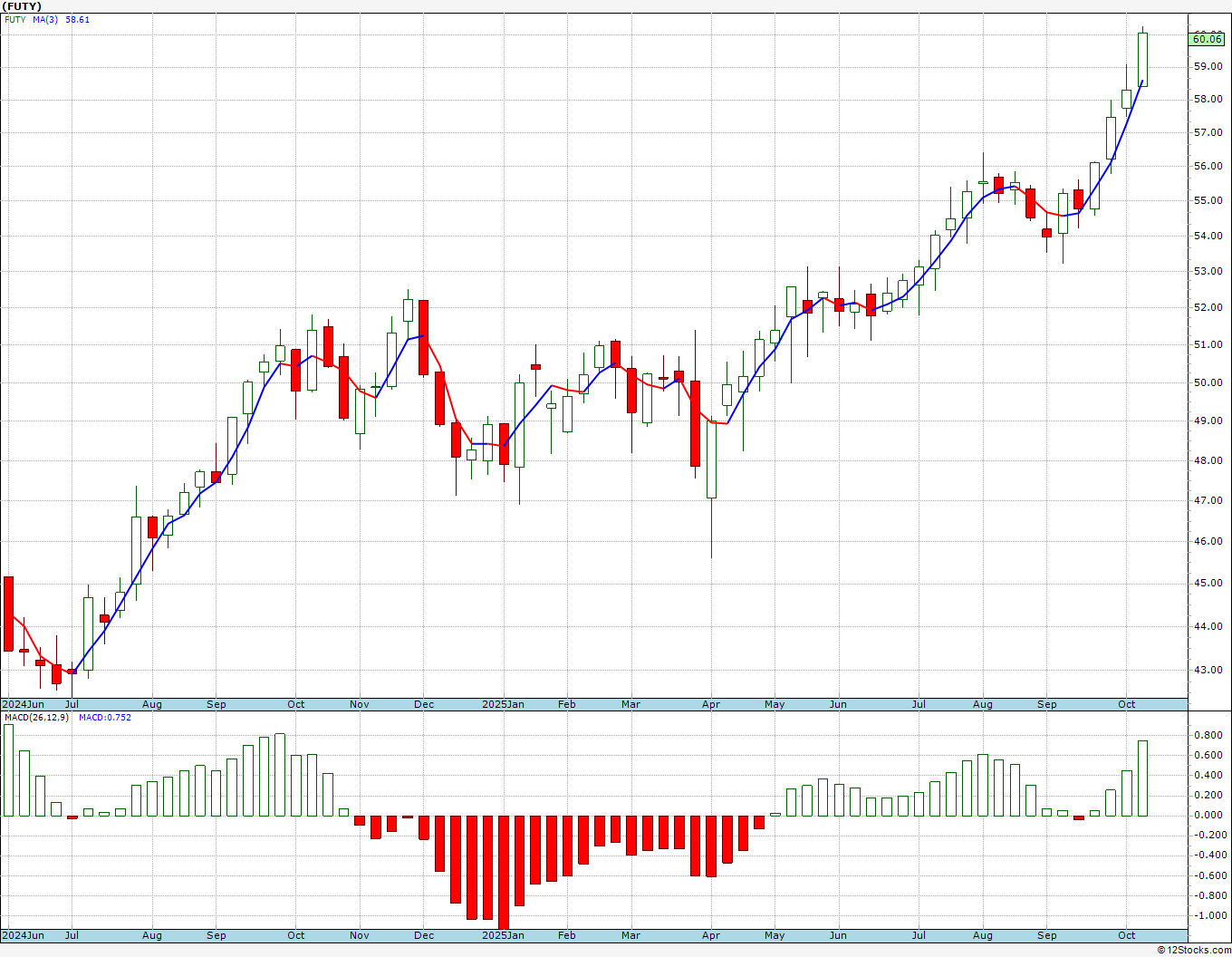
Task: Click the 2024Jun label on price chart date axis
Action: point(23,704)
